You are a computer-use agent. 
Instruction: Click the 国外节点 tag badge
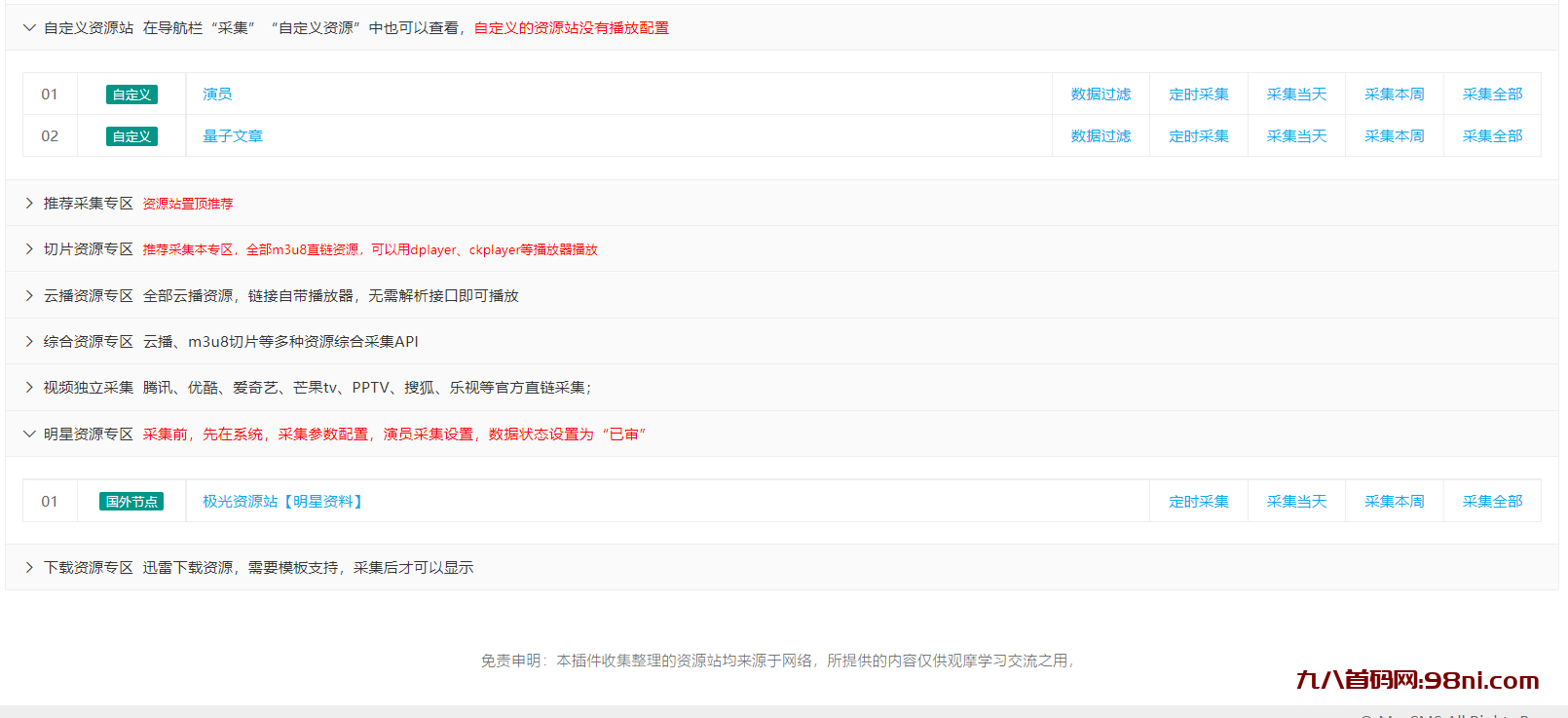pyautogui.click(x=131, y=502)
